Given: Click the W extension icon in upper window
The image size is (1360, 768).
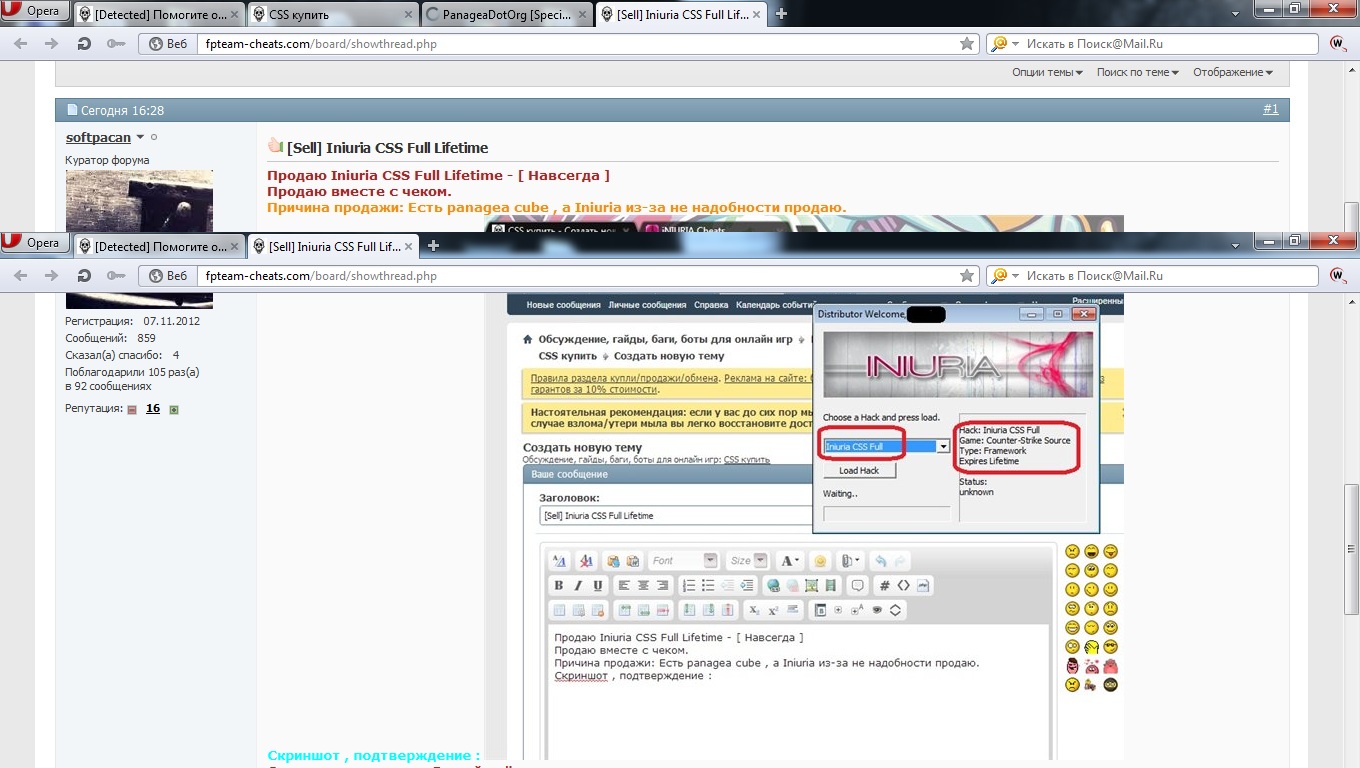Looking at the screenshot, I should coord(1338,44).
